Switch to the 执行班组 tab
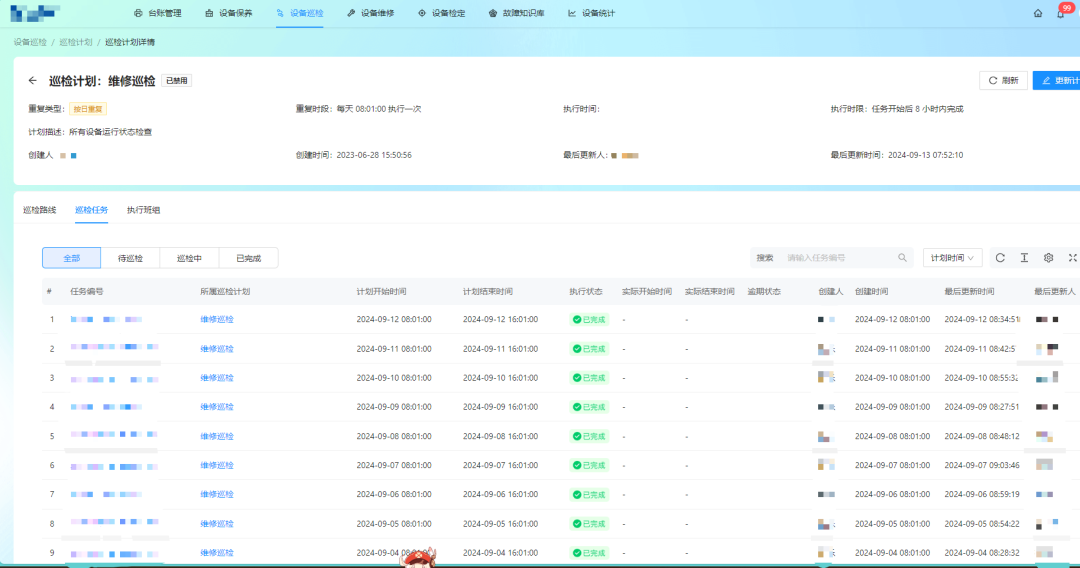1080x568 pixels. pyautogui.click(x=143, y=210)
